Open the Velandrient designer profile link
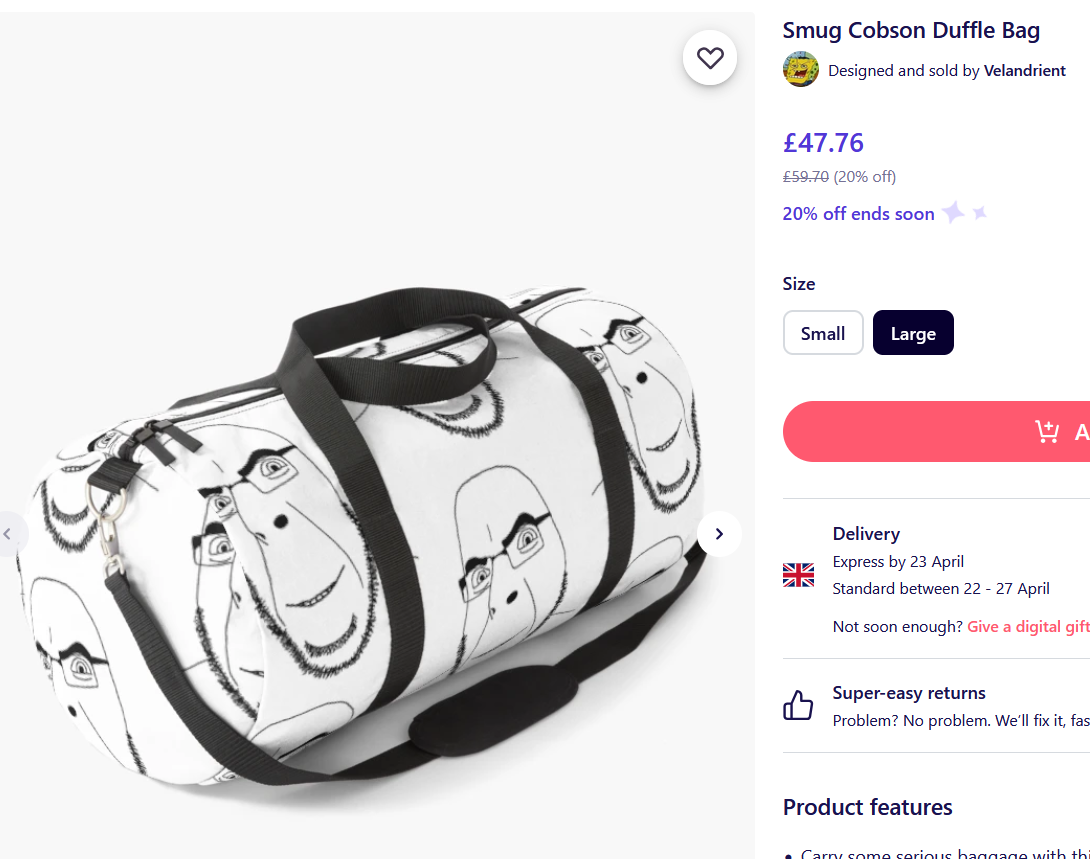1090x859 pixels. pyautogui.click(x=1024, y=71)
